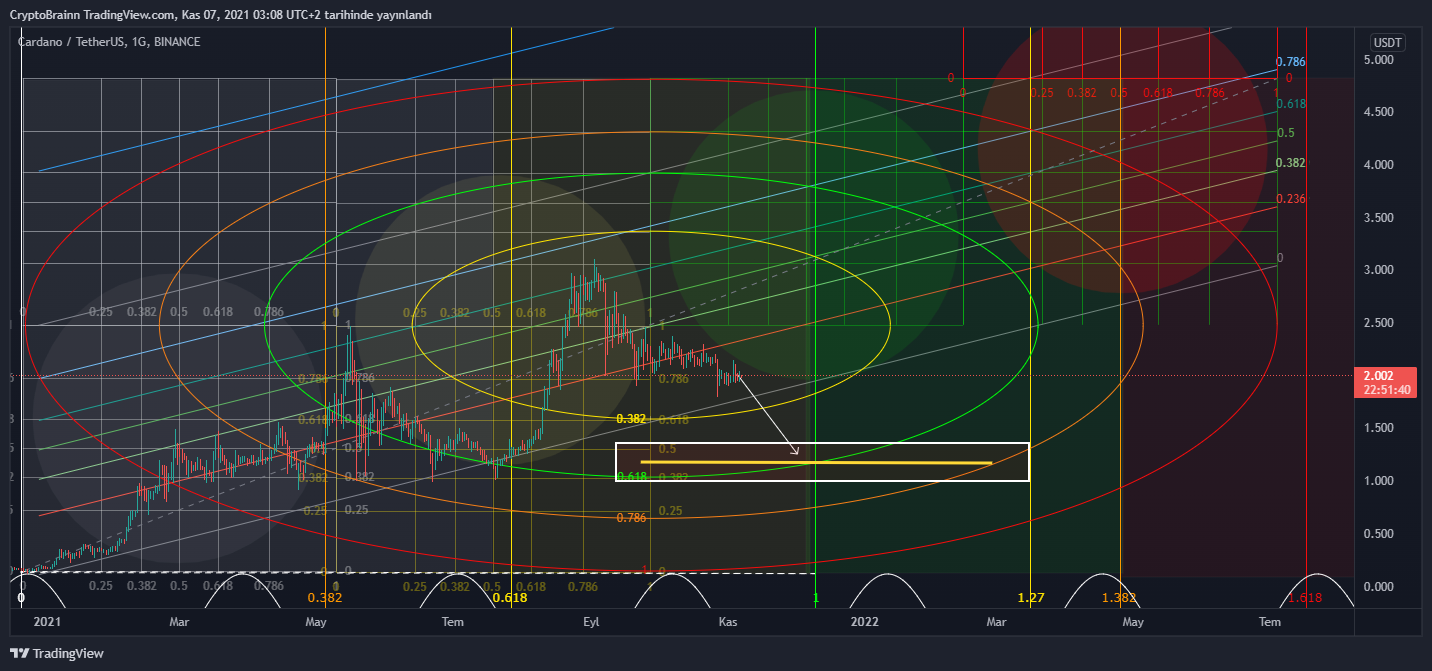The height and width of the screenshot is (671, 1432).
Task: Select the blue 0.786 channel level label
Action: click(x=1291, y=62)
